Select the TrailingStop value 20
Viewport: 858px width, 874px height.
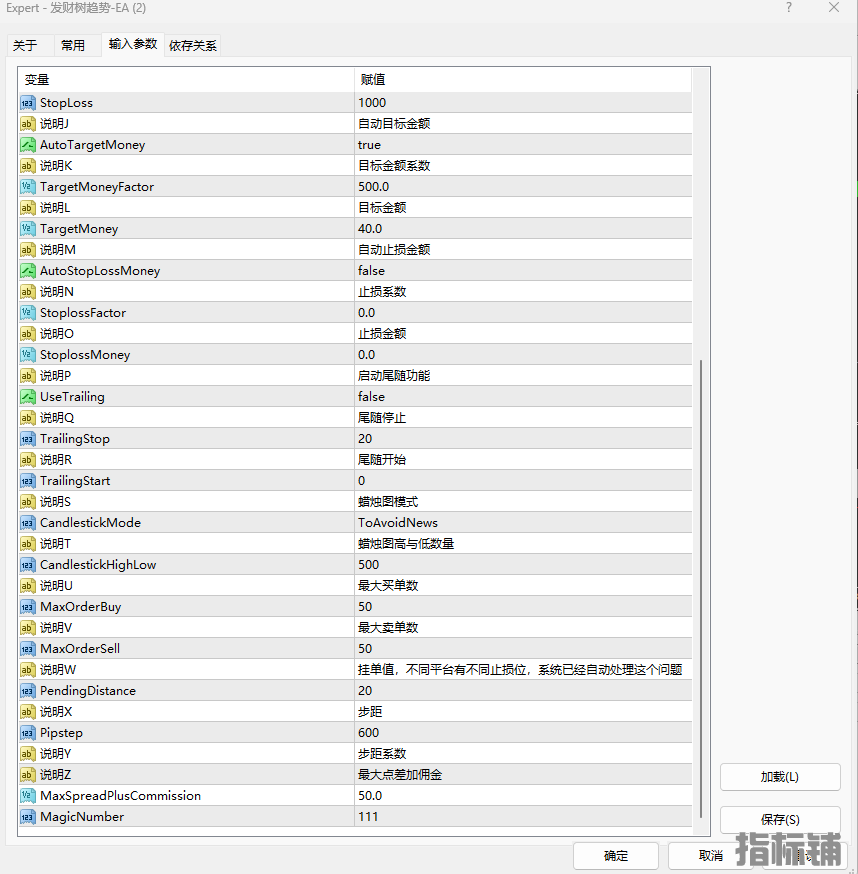(523, 439)
